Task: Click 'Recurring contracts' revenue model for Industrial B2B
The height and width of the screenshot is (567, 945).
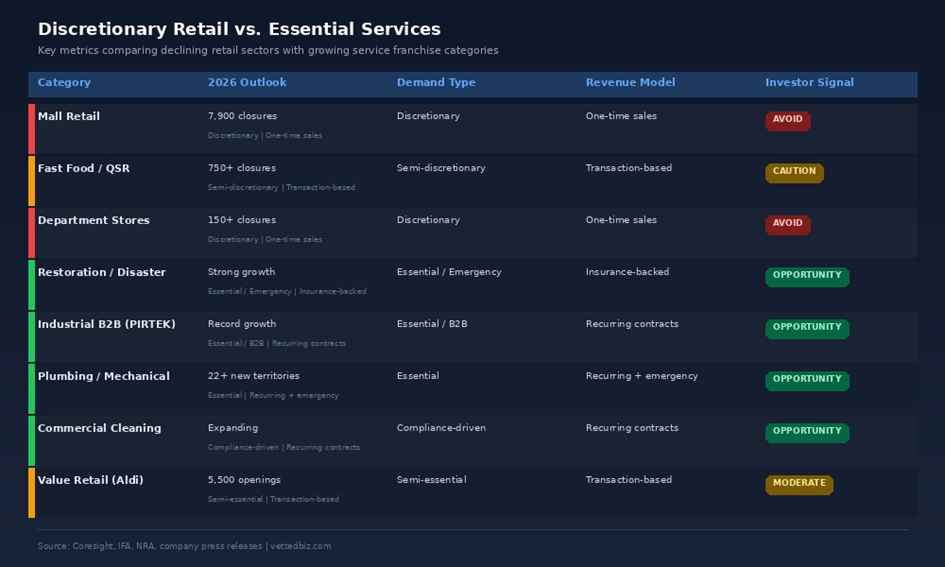Action: pyautogui.click(x=632, y=324)
